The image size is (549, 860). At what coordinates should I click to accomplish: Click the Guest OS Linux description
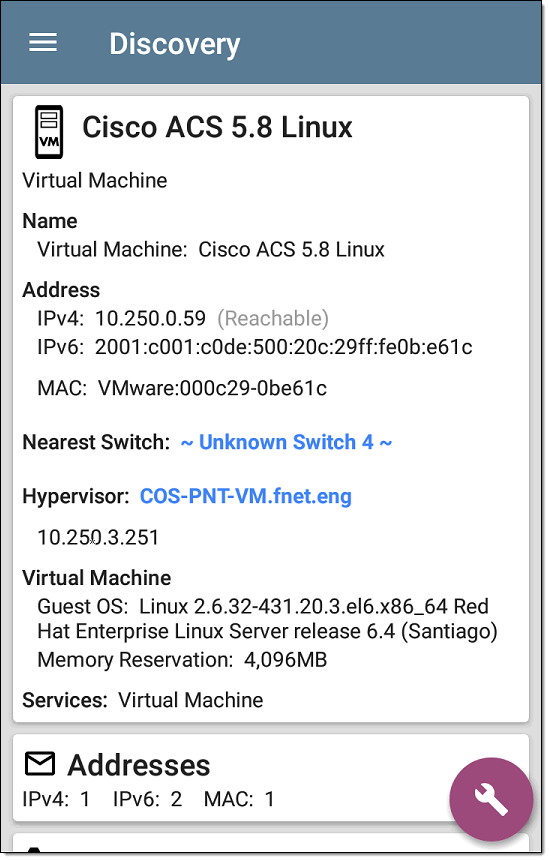tap(268, 619)
